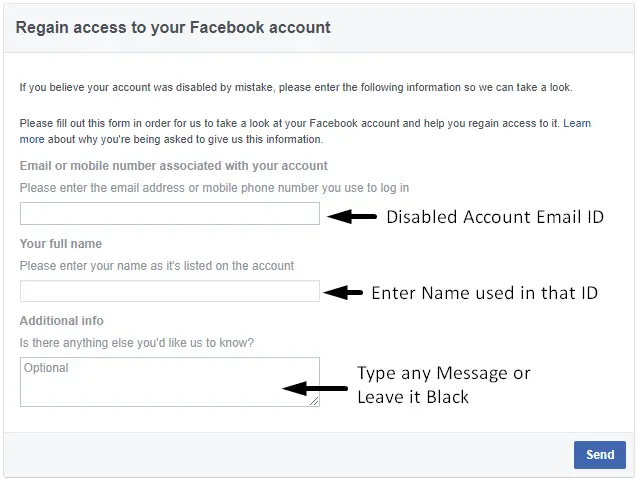This screenshot has height=479, width=638.
Task: Click the Your full name label
Action: [x=61, y=244]
